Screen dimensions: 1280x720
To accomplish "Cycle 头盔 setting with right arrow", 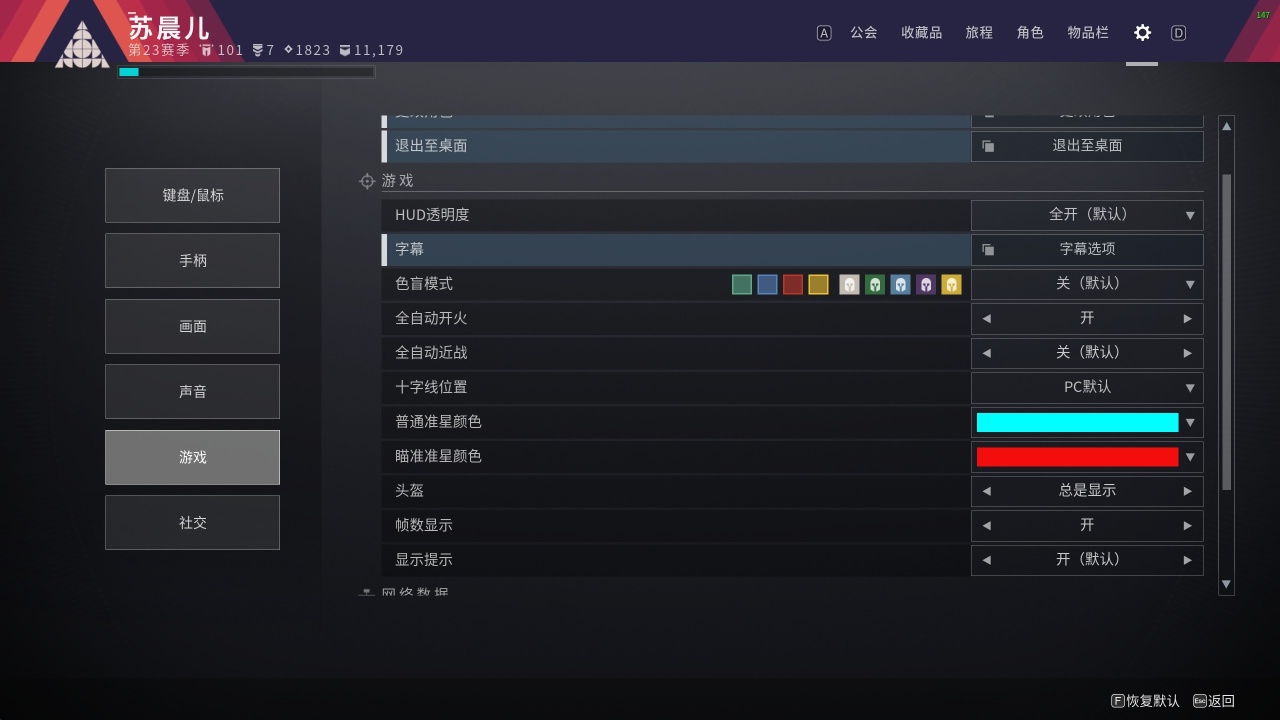I will pyautogui.click(x=1188, y=491).
